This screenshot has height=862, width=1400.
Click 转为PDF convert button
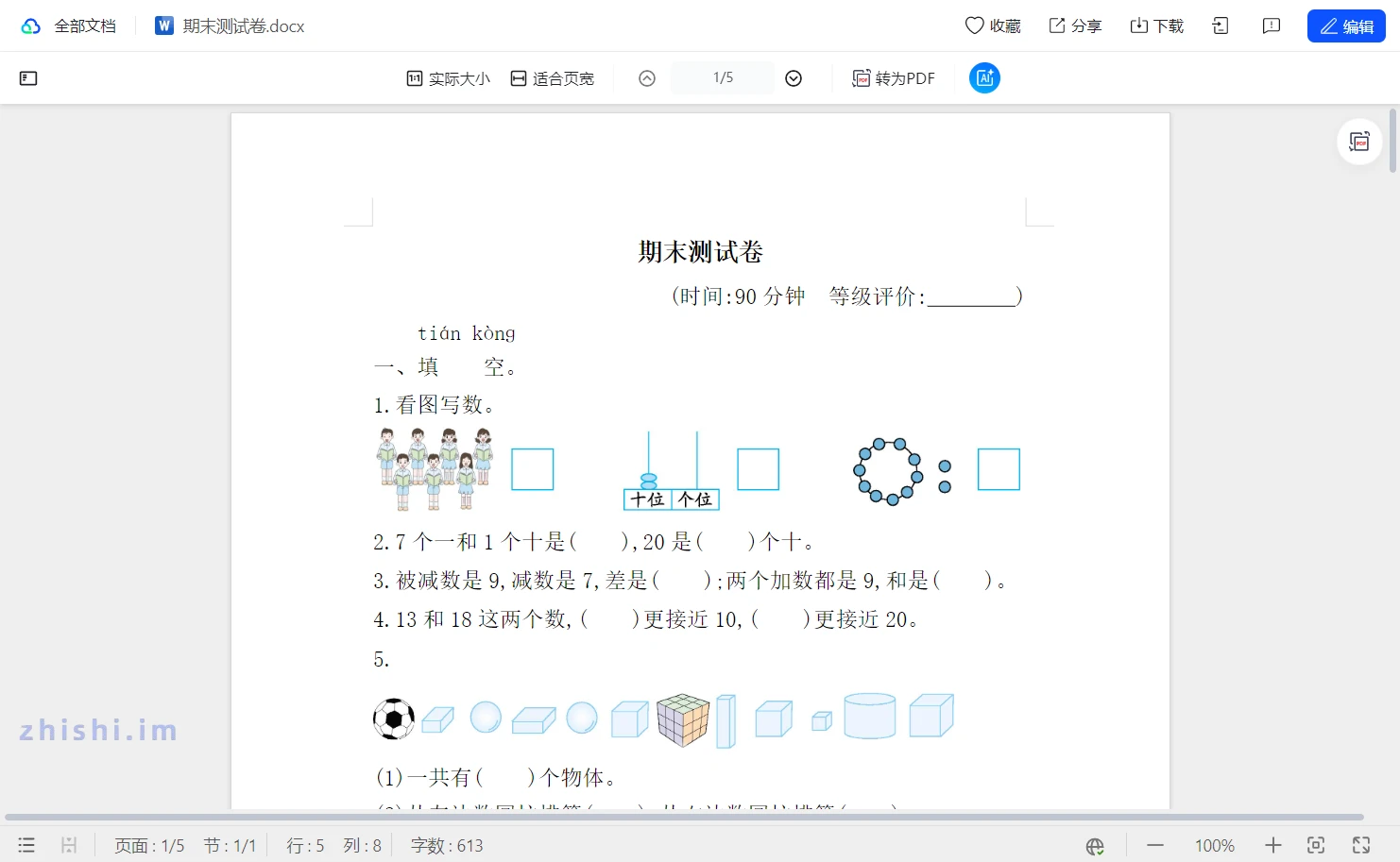click(894, 78)
